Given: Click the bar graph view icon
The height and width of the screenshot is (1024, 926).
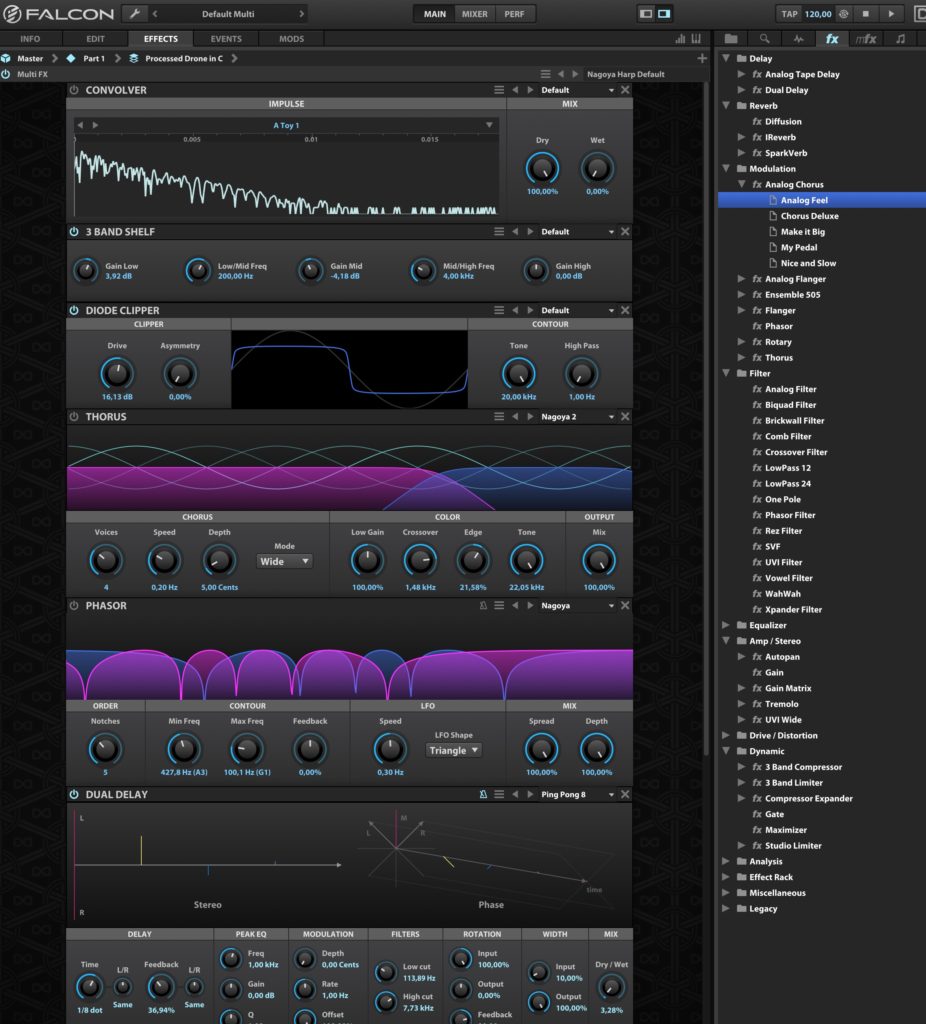Looking at the screenshot, I should point(680,39).
